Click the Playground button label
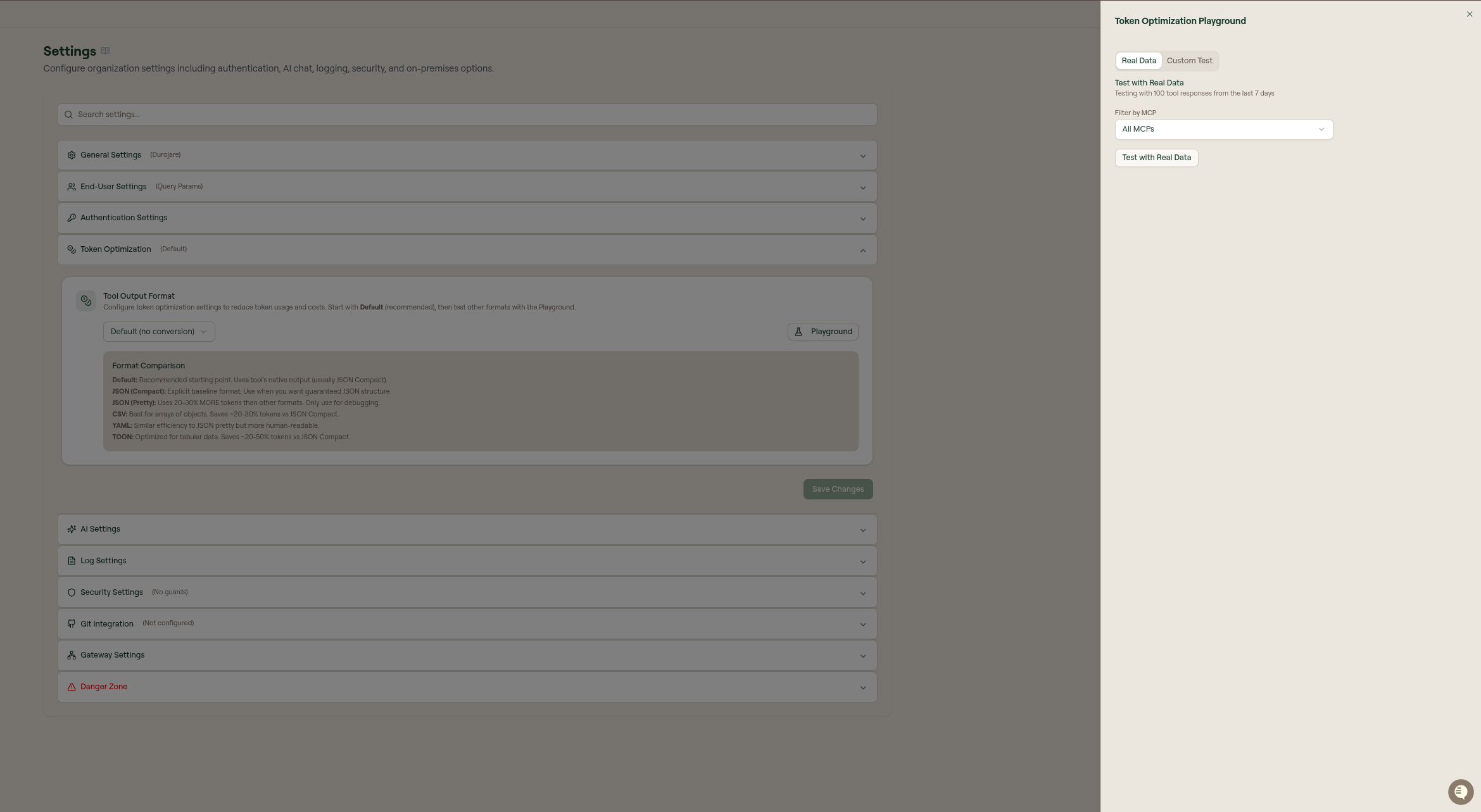This screenshot has width=1481, height=812. (x=831, y=332)
